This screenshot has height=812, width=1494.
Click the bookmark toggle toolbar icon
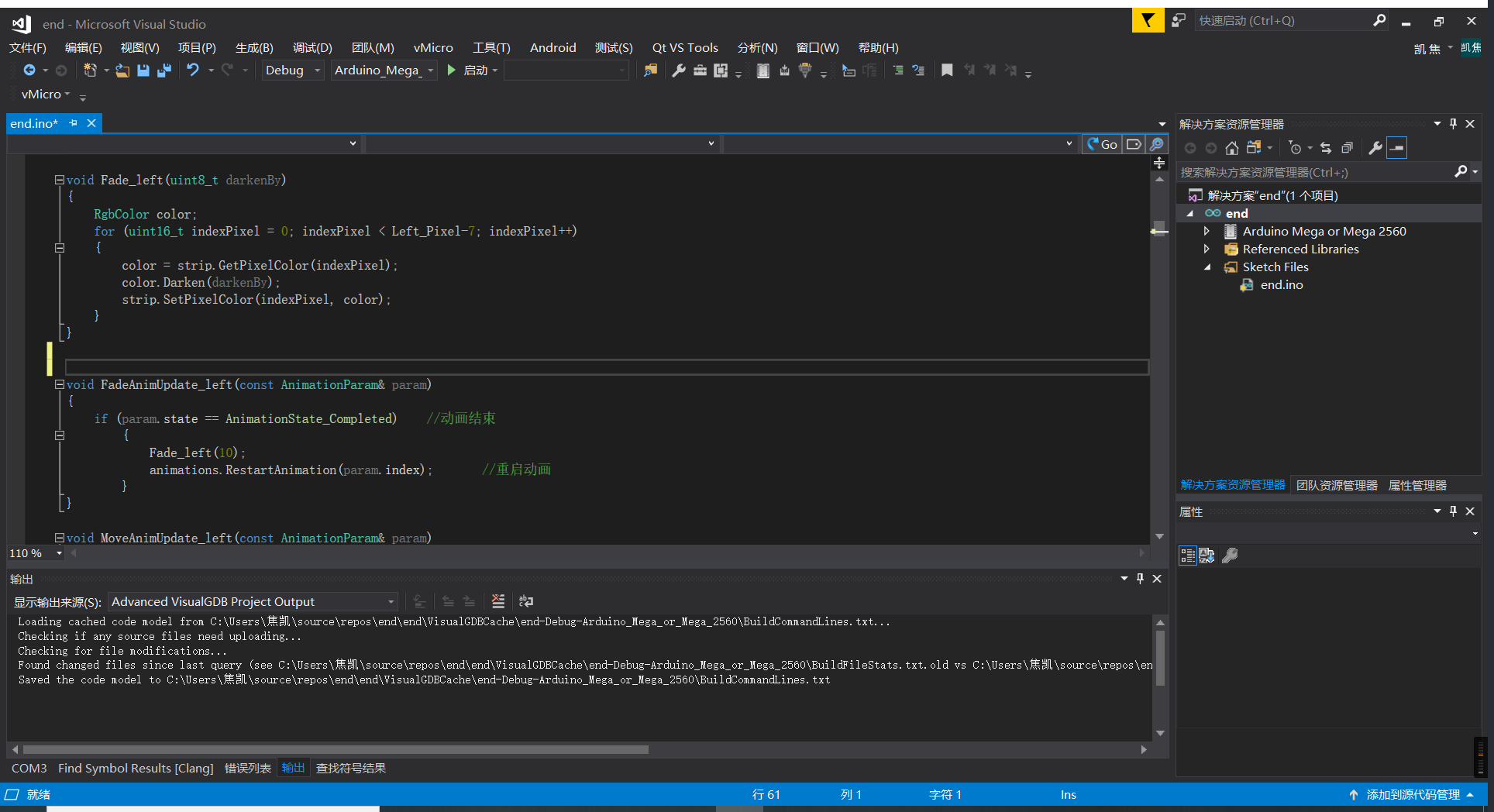[x=947, y=71]
